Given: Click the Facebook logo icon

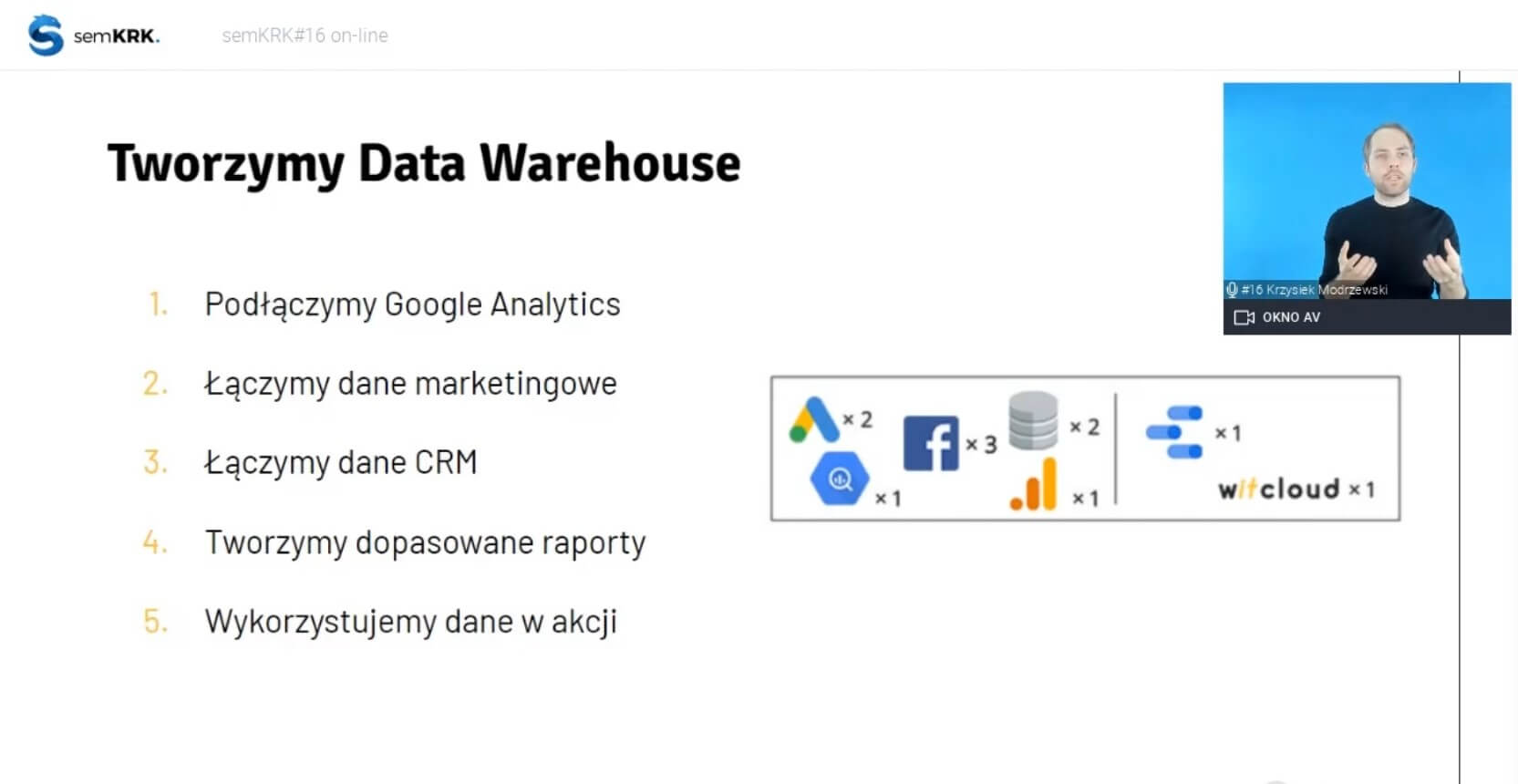Looking at the screenshot, I should click(x=930, y=443).
